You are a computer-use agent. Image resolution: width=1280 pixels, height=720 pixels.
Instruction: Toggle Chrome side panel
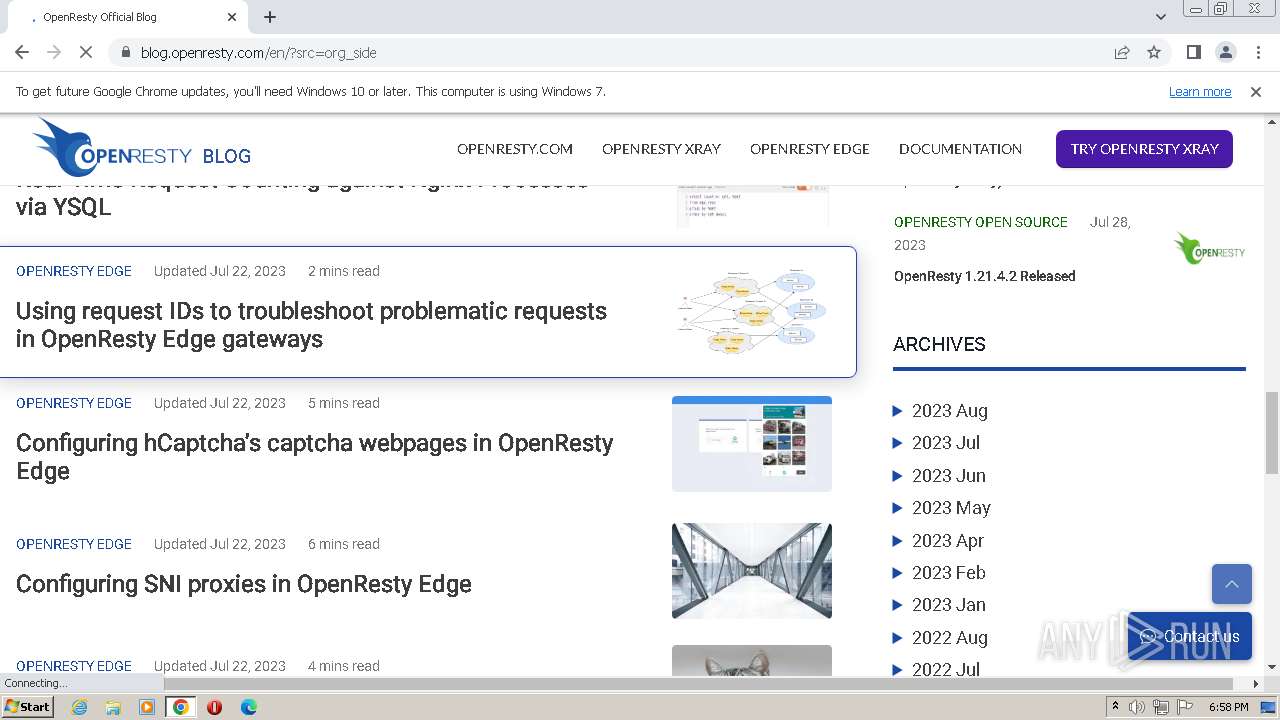[1193, 52]
